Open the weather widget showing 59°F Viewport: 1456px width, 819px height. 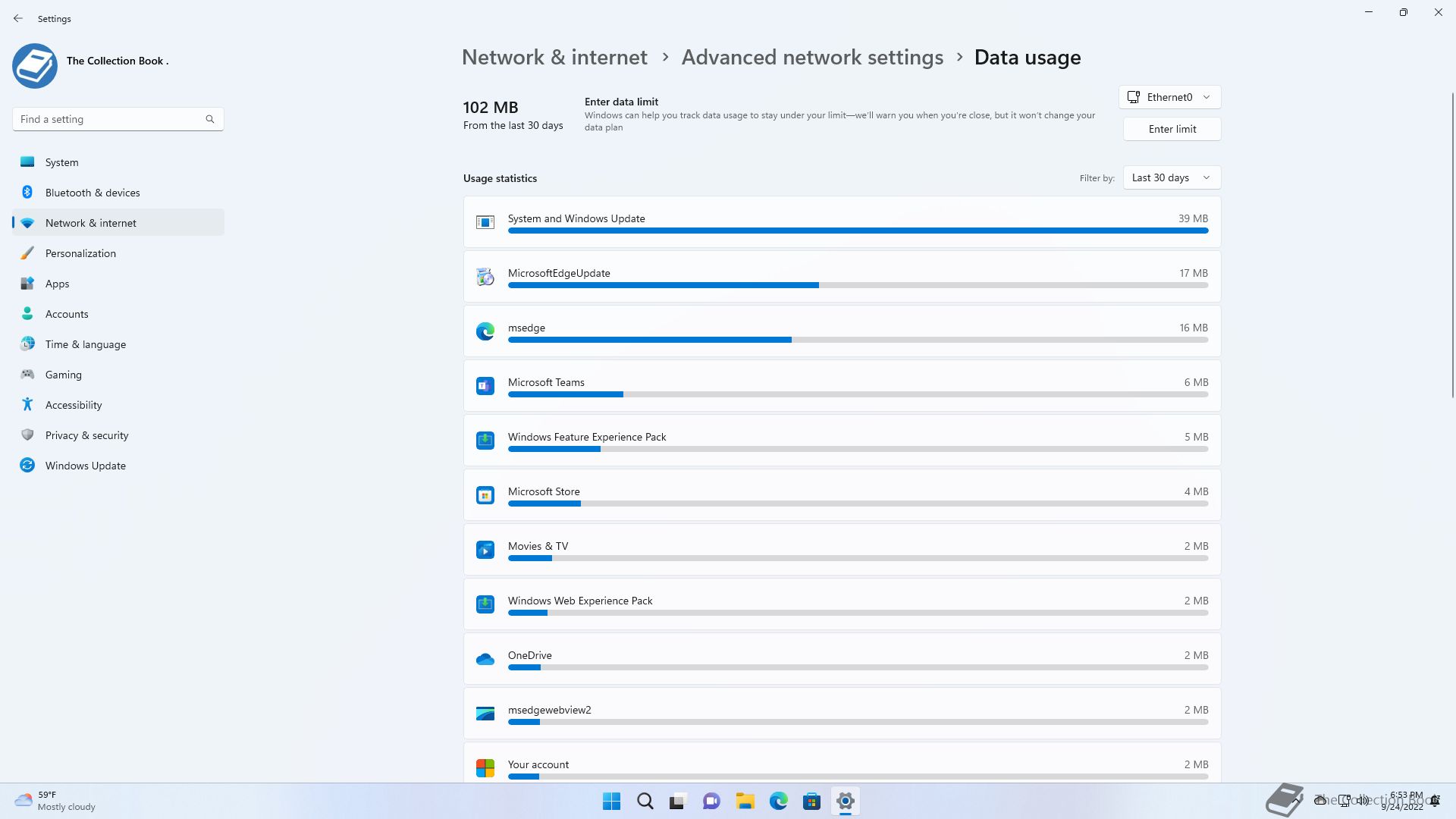point(55,802)
